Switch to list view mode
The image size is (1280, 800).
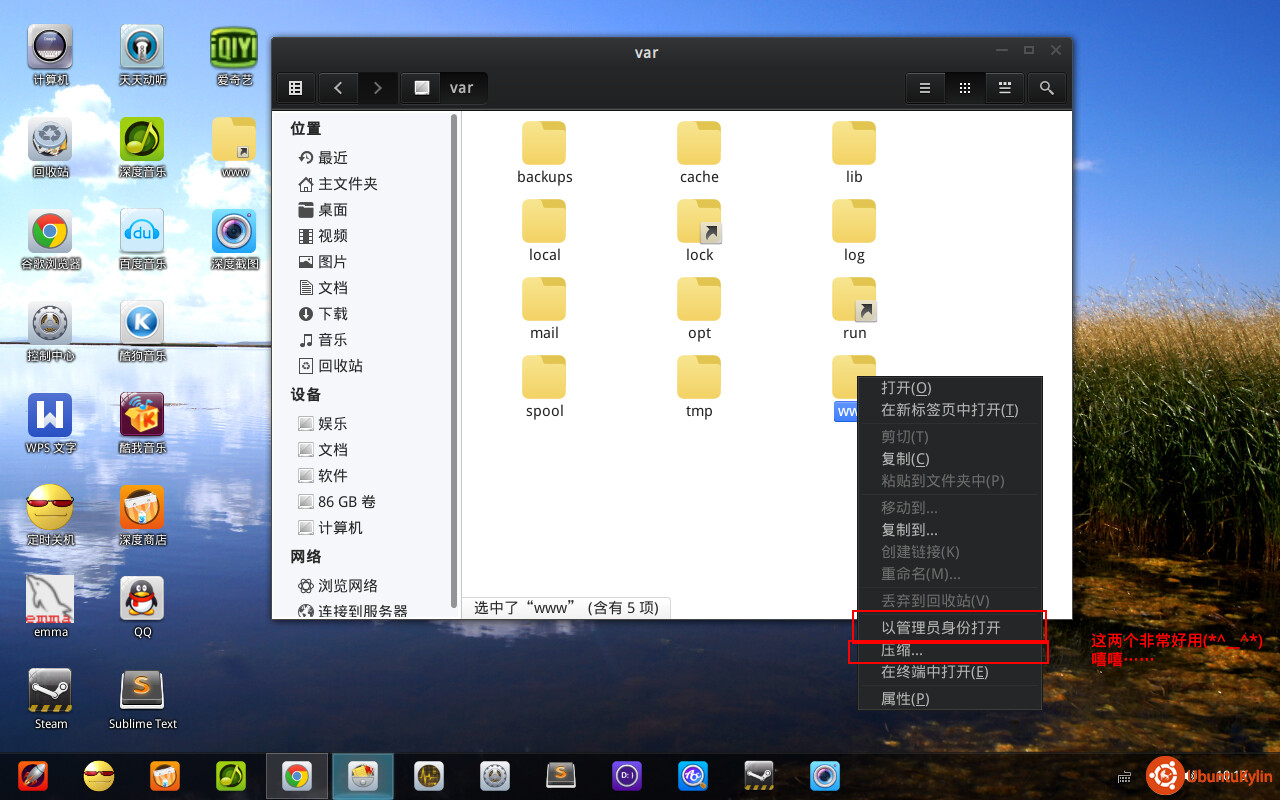coord(925,88)
